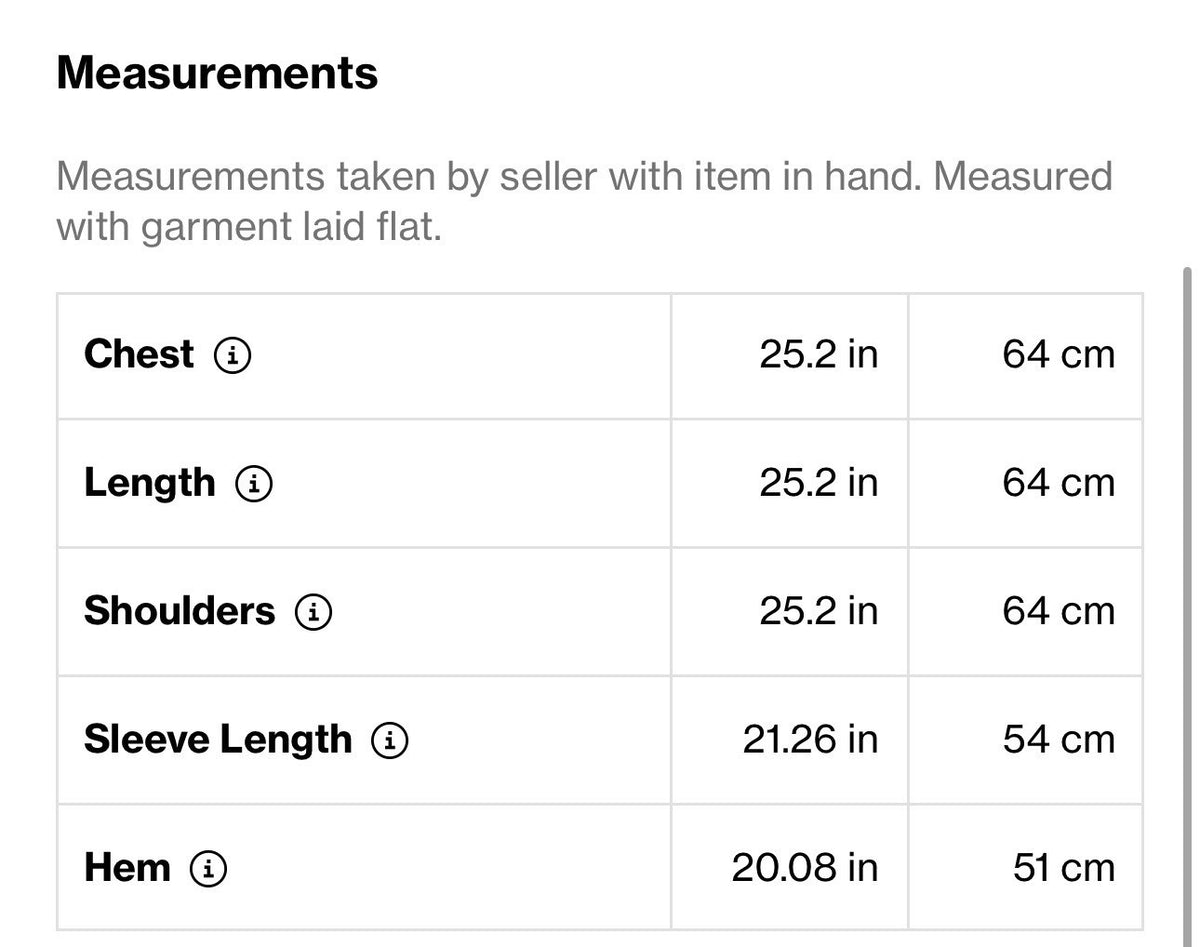Viewport: 1200px width, 947px height.
Task: Open the info icon next to Shoulders
Action: [313, 612]
